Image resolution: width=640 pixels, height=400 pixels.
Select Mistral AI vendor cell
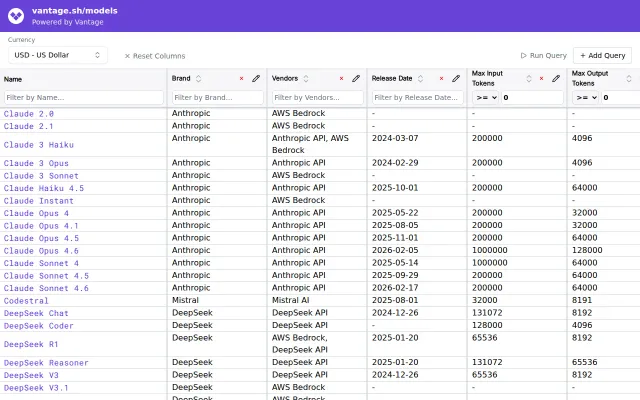[x=317, y=300]
